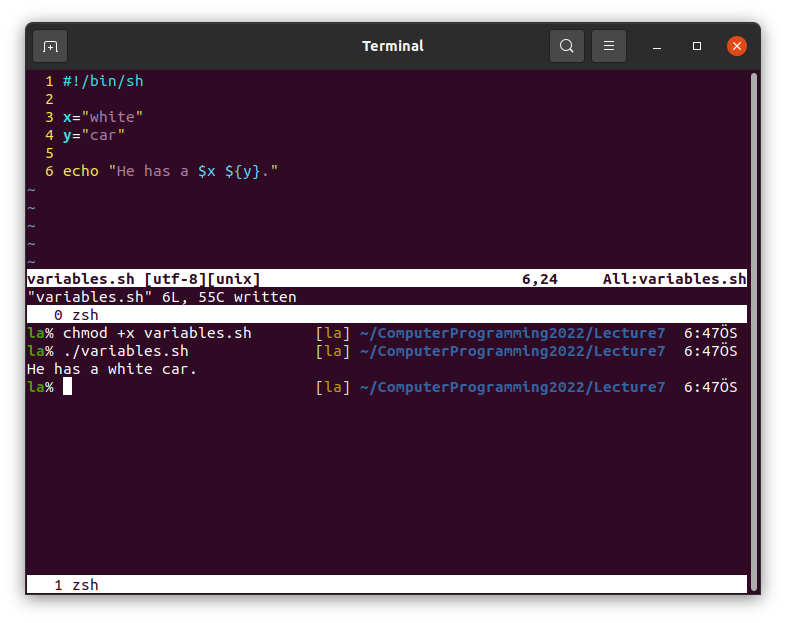This screenshot has width=786, height=623.
Task: Maximize the Terminal window
Action: click(697, 46)
